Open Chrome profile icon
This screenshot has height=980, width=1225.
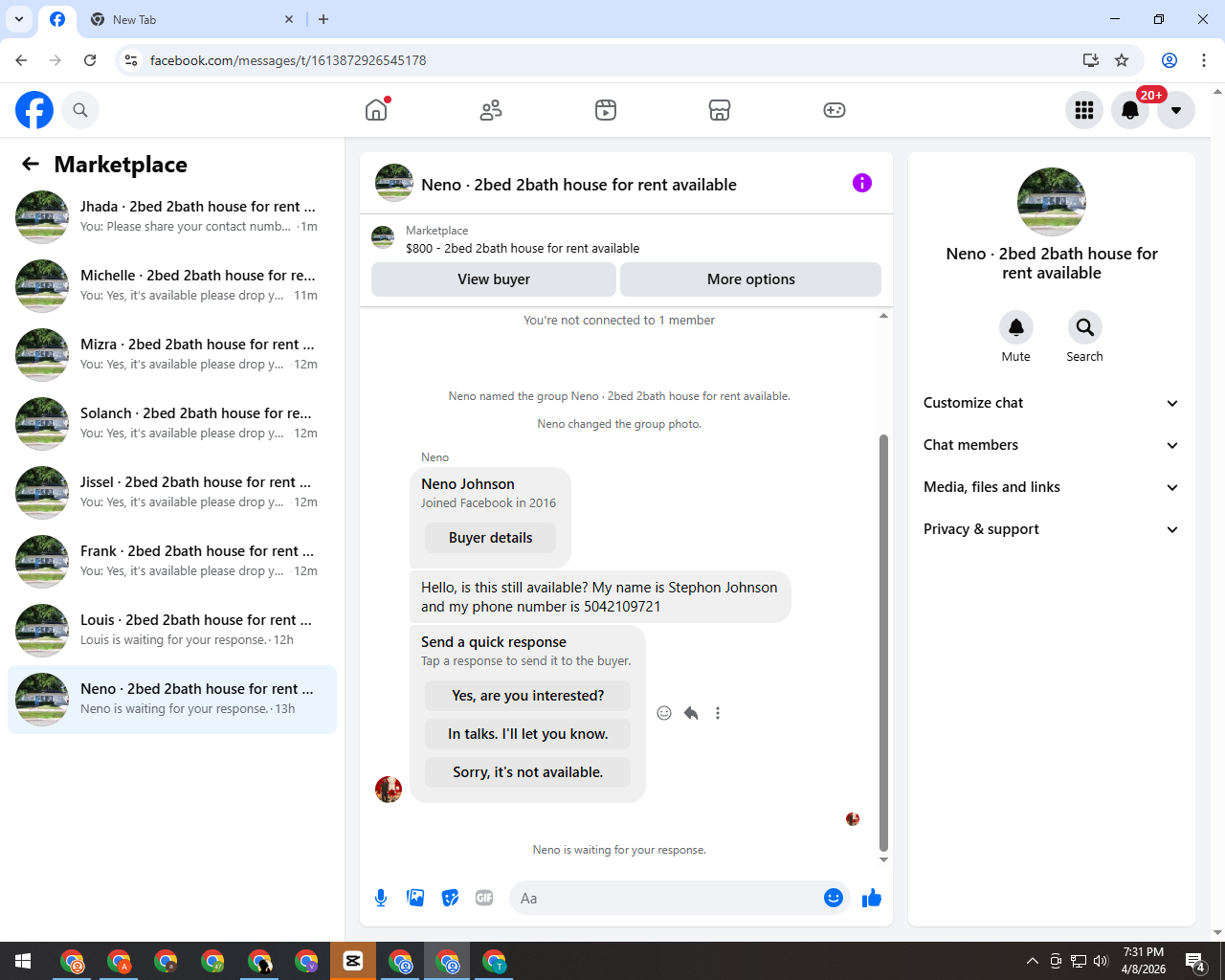click(x=1169, y=60)
